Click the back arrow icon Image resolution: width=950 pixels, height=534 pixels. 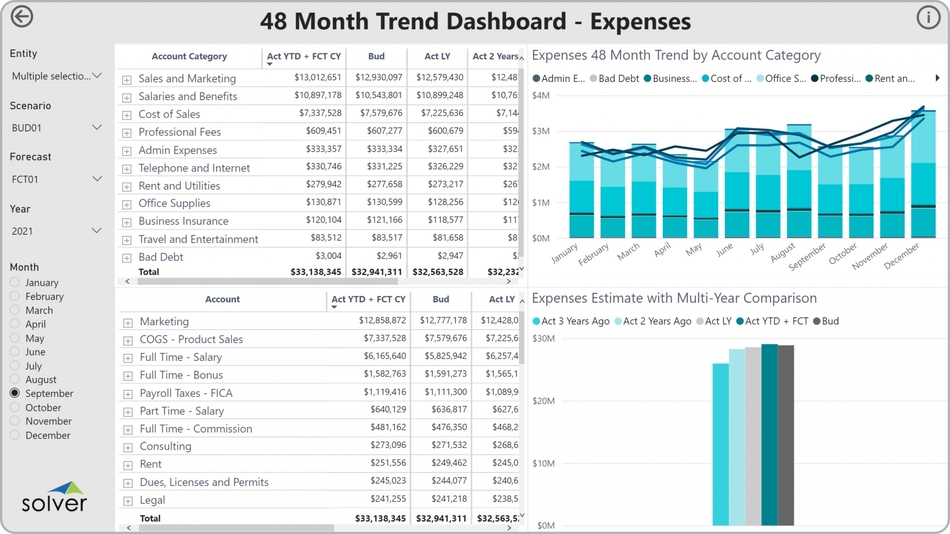20,17
